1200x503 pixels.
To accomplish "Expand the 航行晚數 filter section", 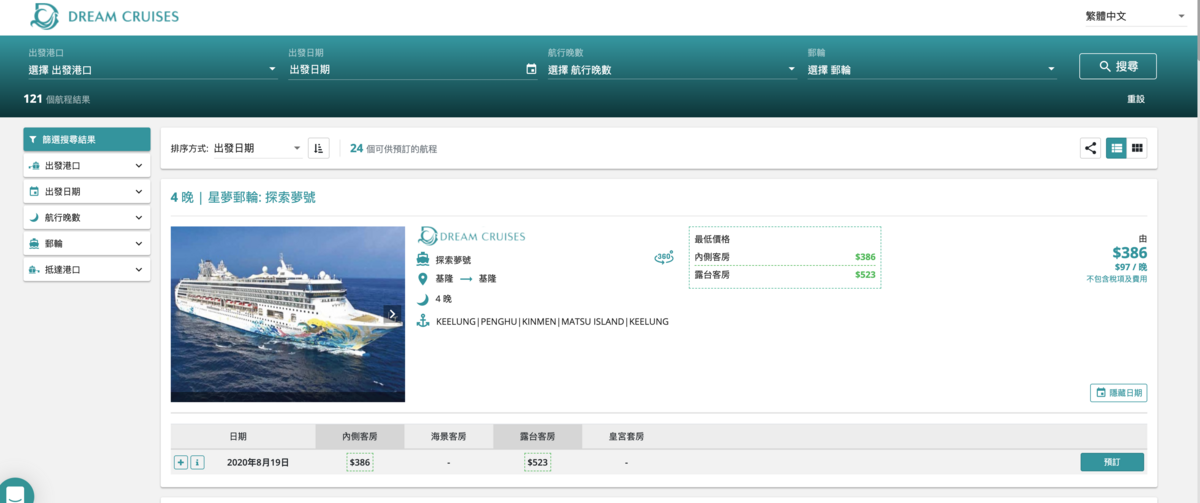I will point(87,218).
